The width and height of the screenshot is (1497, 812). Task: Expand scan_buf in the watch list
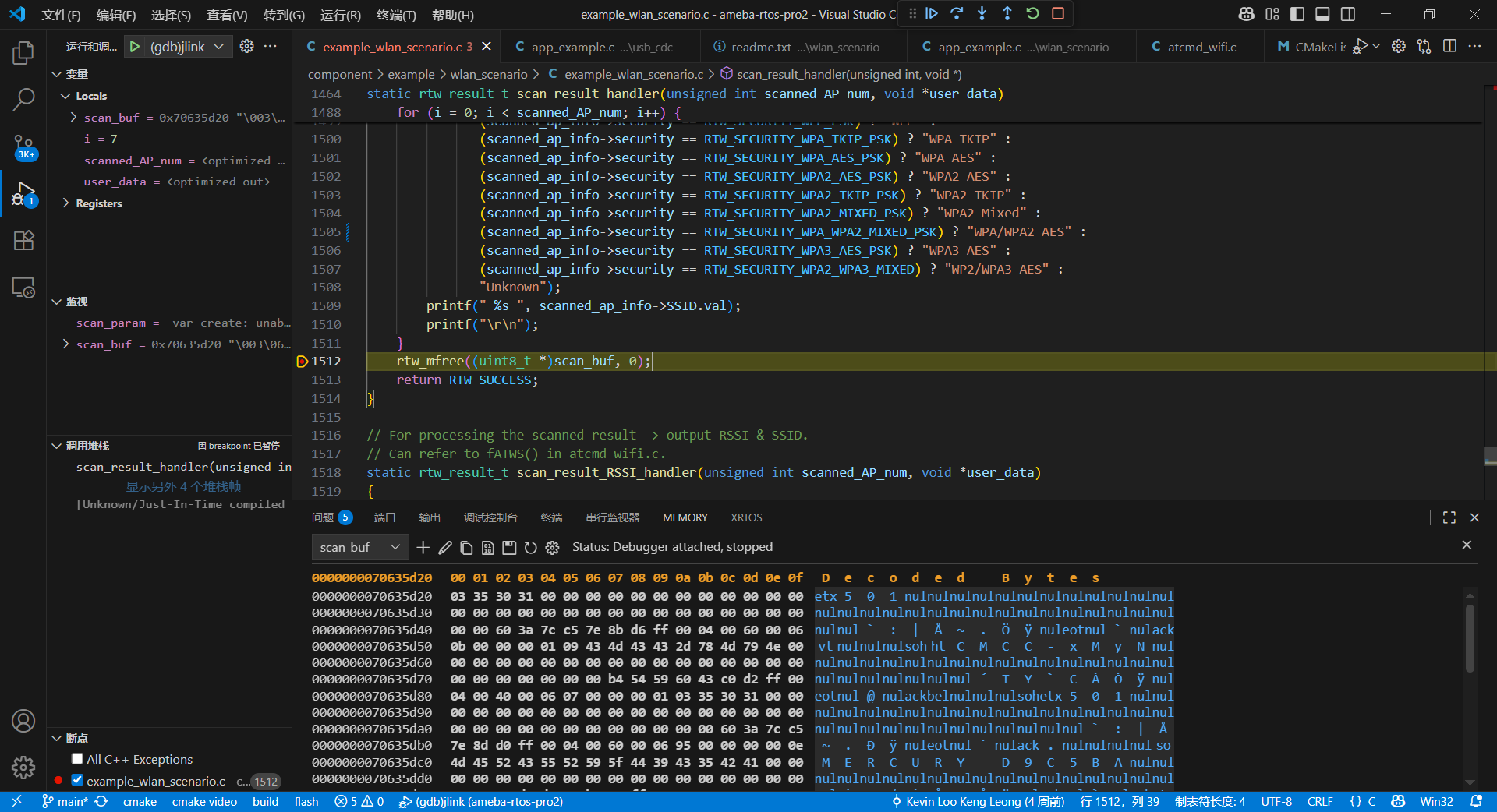(x=65, y=344)
